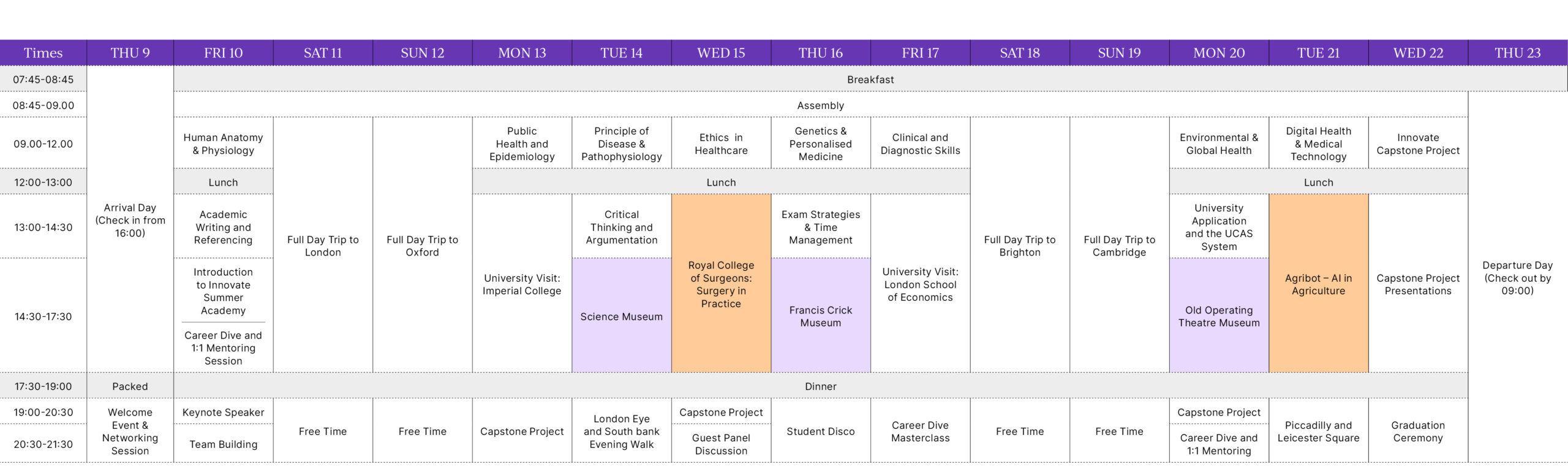Click the Student Disco evening cell
This screenshot has height=470, width=1568.
click(x=820, y=431)
